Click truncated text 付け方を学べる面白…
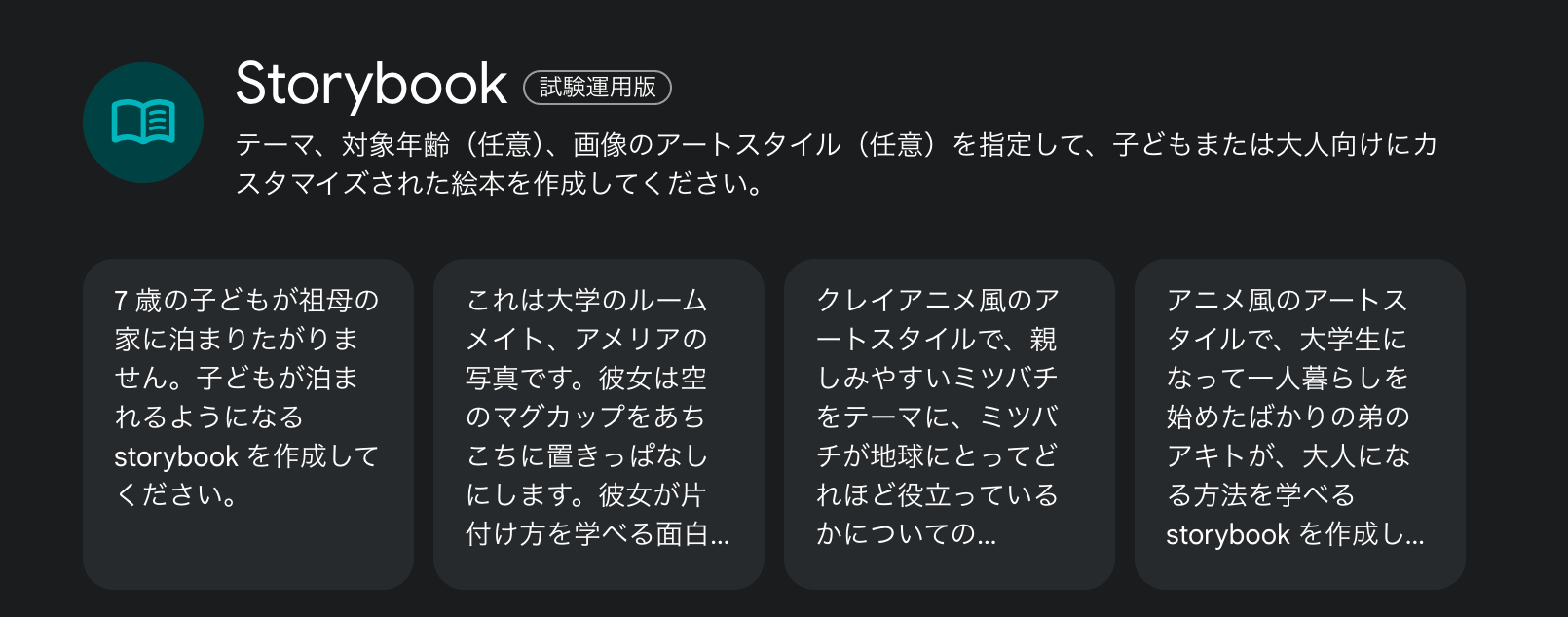Viewport: 1568px width, 617px height. click(597, 534)
